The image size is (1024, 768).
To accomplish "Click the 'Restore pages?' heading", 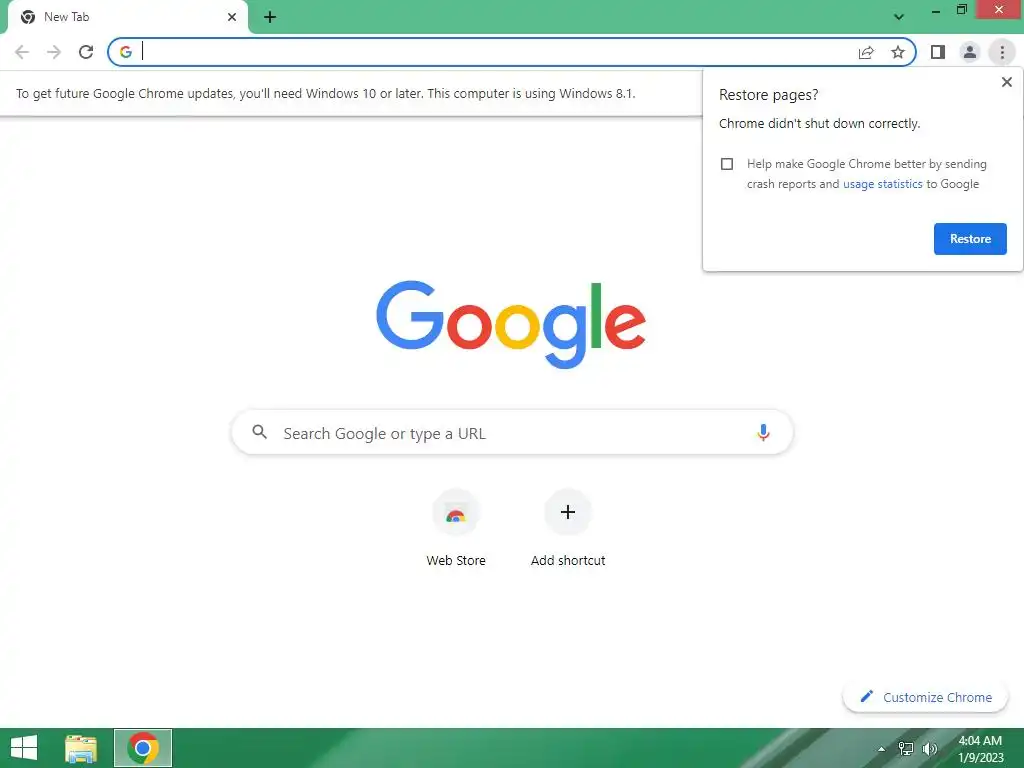I will tap(768, 95).
